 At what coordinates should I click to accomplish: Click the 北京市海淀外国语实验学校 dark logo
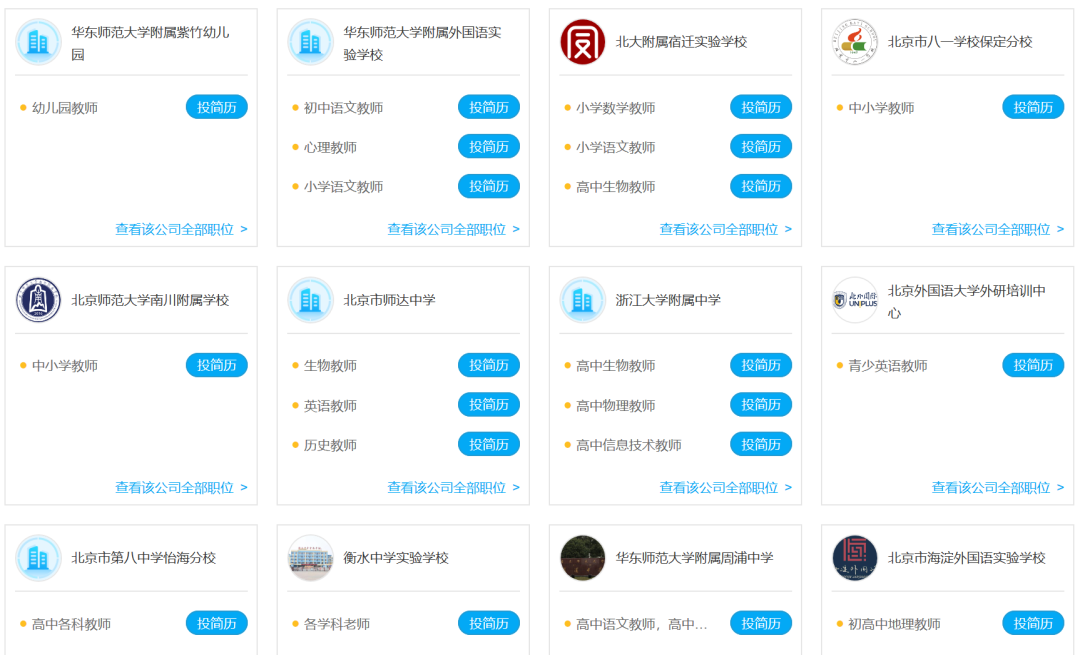855,558
